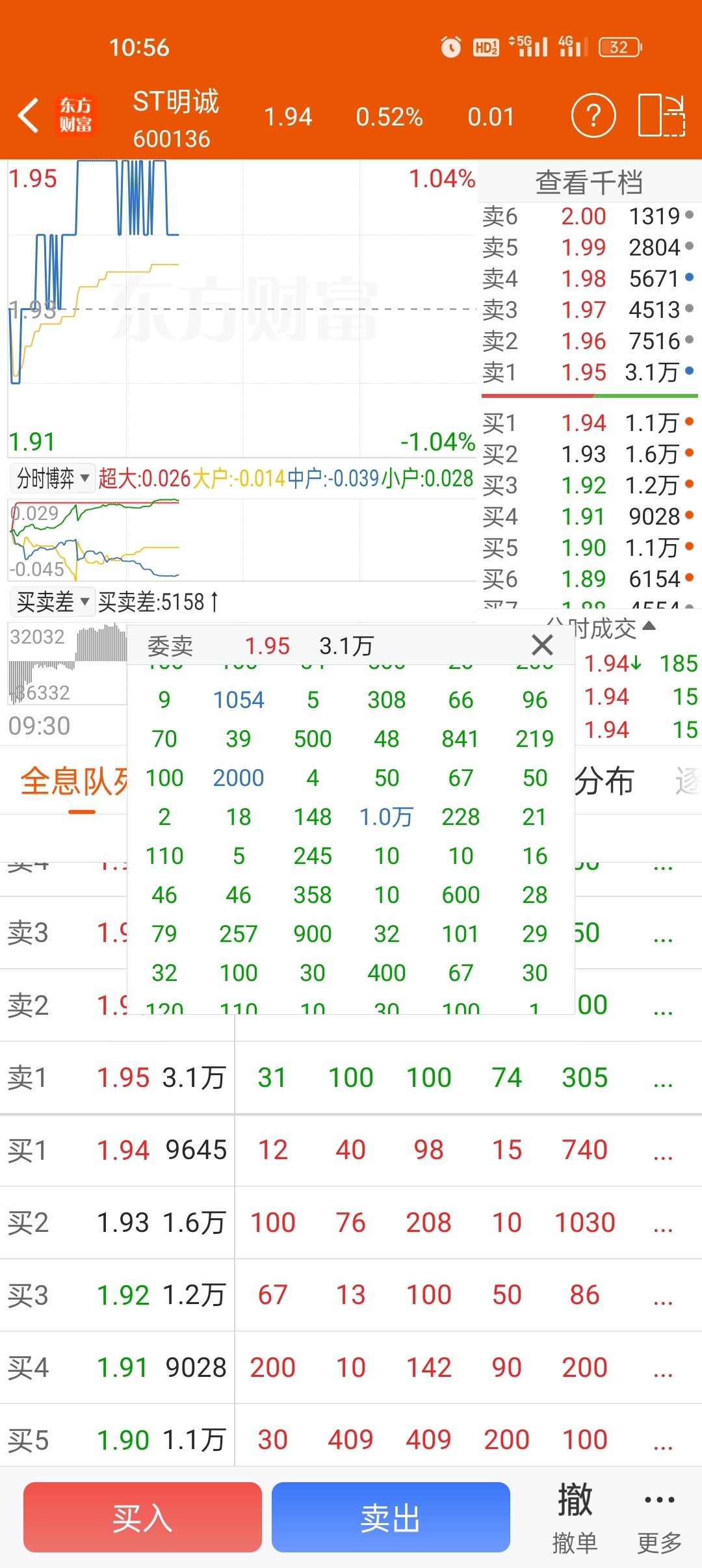Select the 分布 tab

click(x=604, y=781)
